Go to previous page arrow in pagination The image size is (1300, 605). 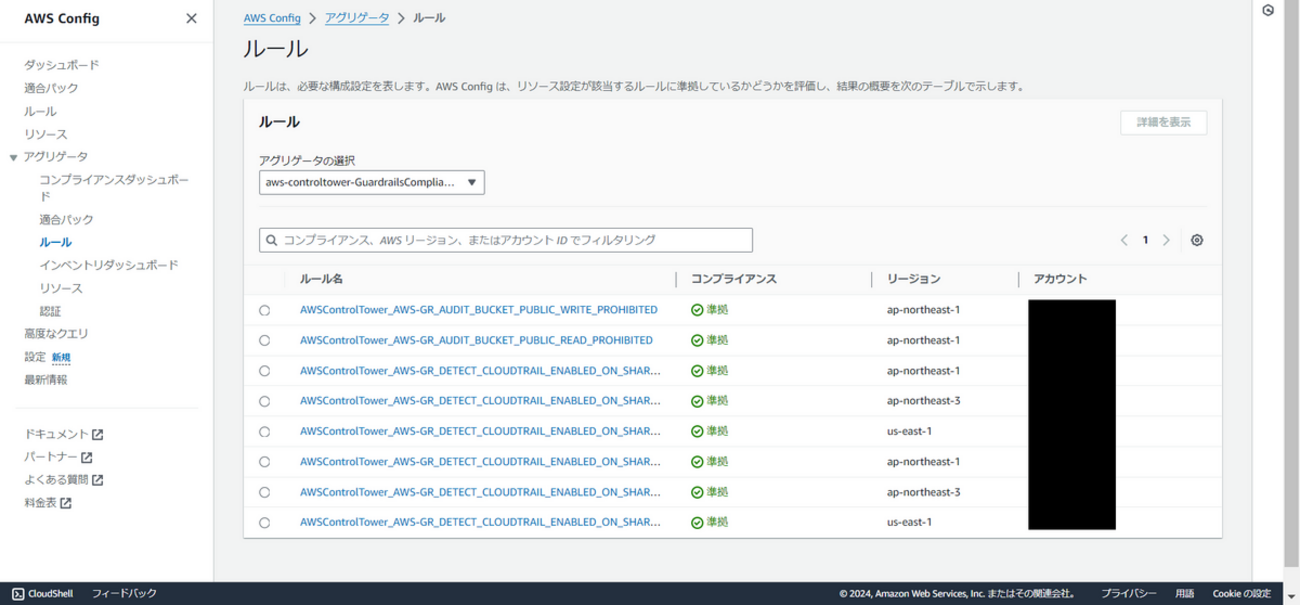tap(1124, 240)
